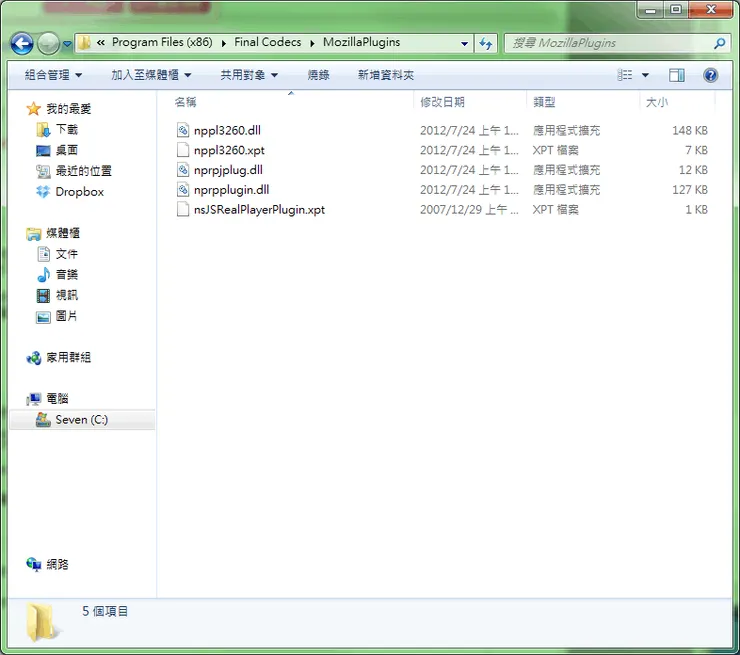Click the Refresh button next to address bar

[x=486, y=44]
